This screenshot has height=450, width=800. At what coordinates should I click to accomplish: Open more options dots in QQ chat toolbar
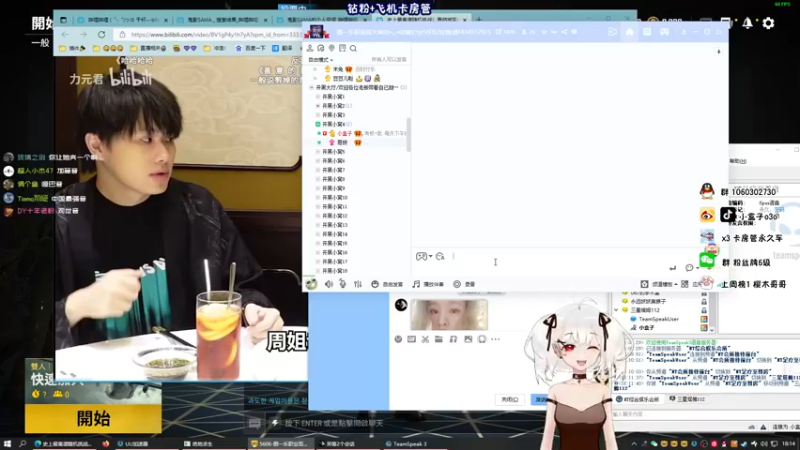[495, 339]
